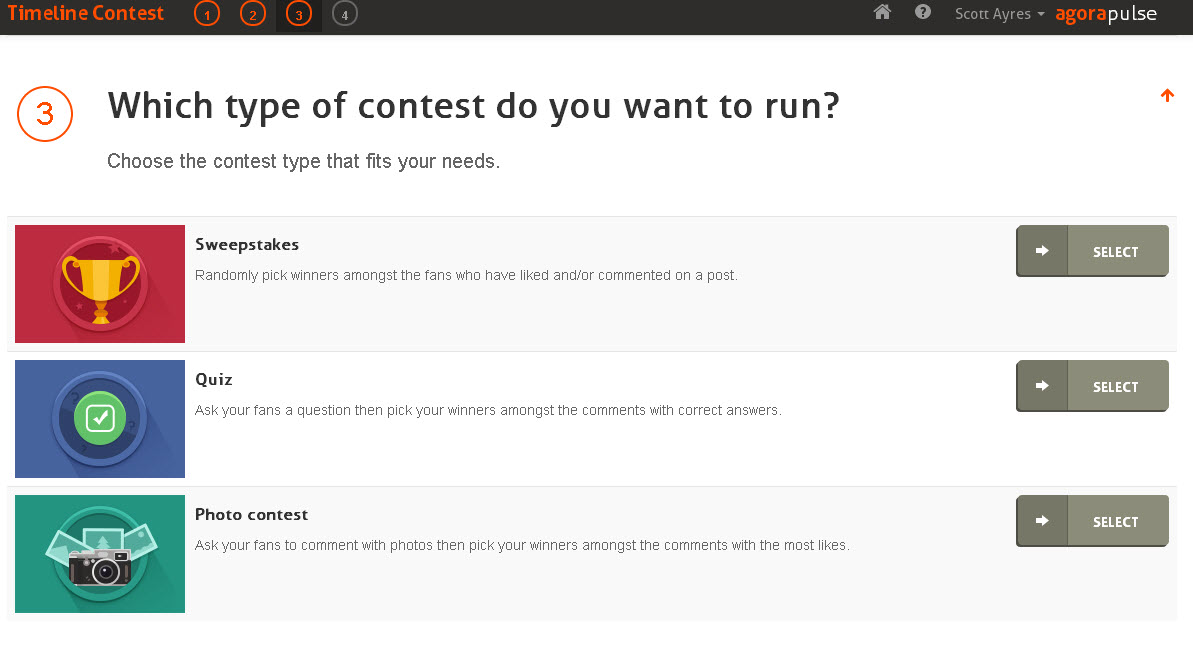Click the orange up arrow near top right
Image resolution: width=1193 pixels, height=652 pixels.
coord(1167,95)
